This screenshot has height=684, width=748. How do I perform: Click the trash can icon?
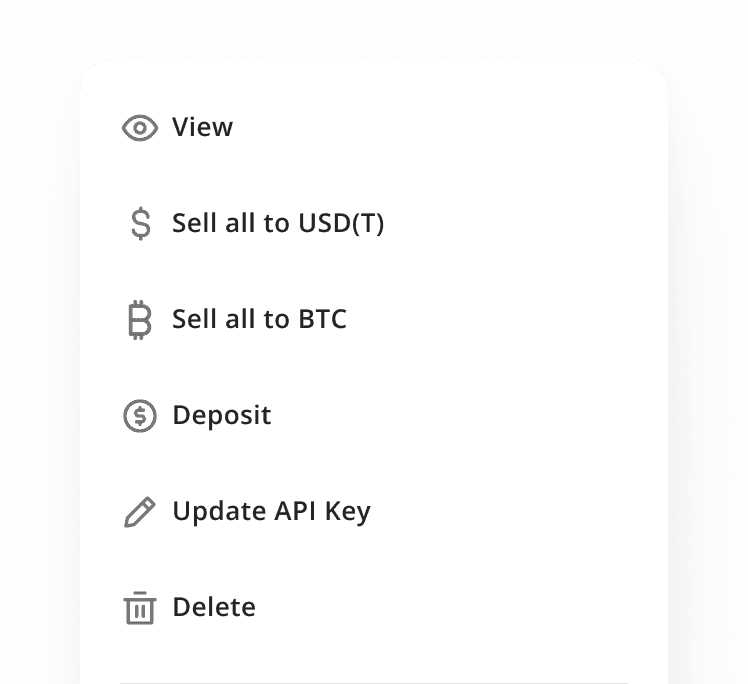point(140,608)
